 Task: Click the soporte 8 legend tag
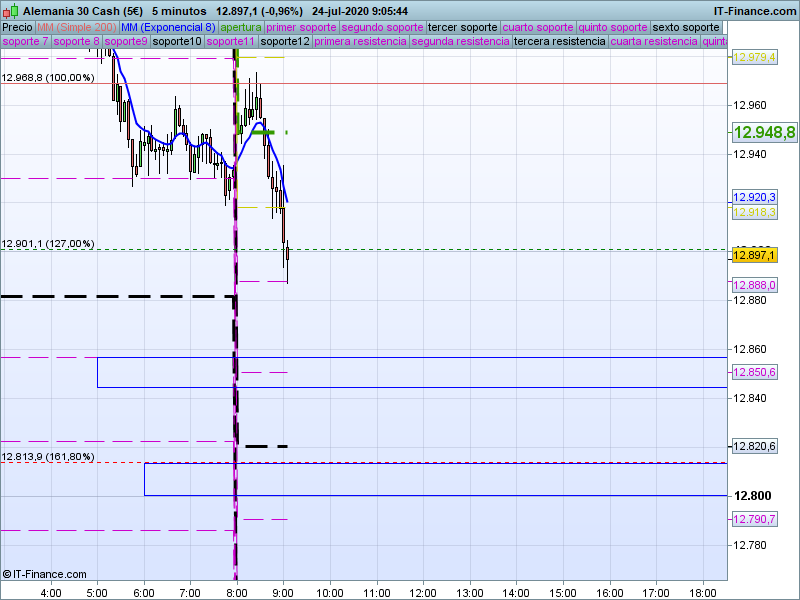[x=76, y=41]
